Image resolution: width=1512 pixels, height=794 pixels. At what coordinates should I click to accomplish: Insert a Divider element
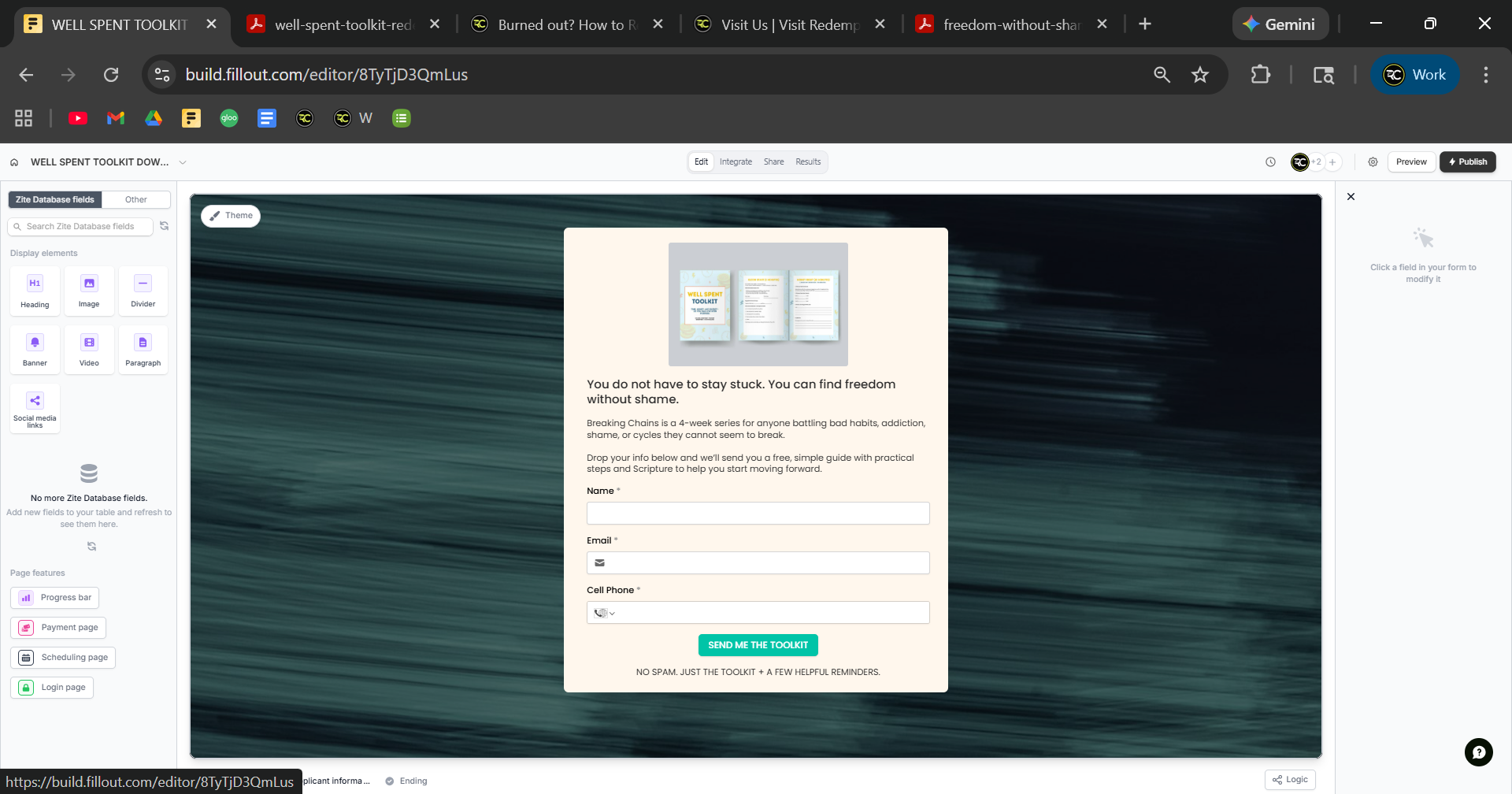pyautogui.click(x=143, y=291)
